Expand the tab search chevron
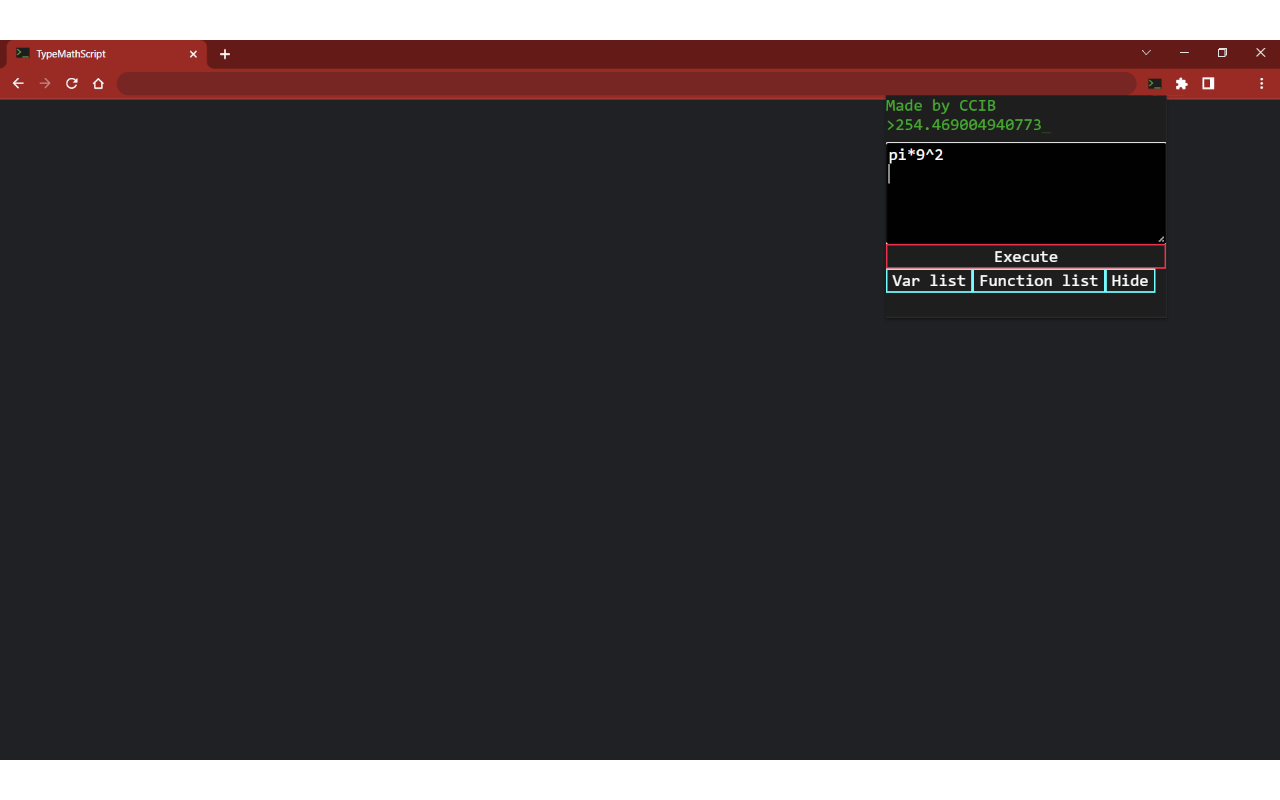This screenshot has height=800, width=1280. tap(1146, 53)
